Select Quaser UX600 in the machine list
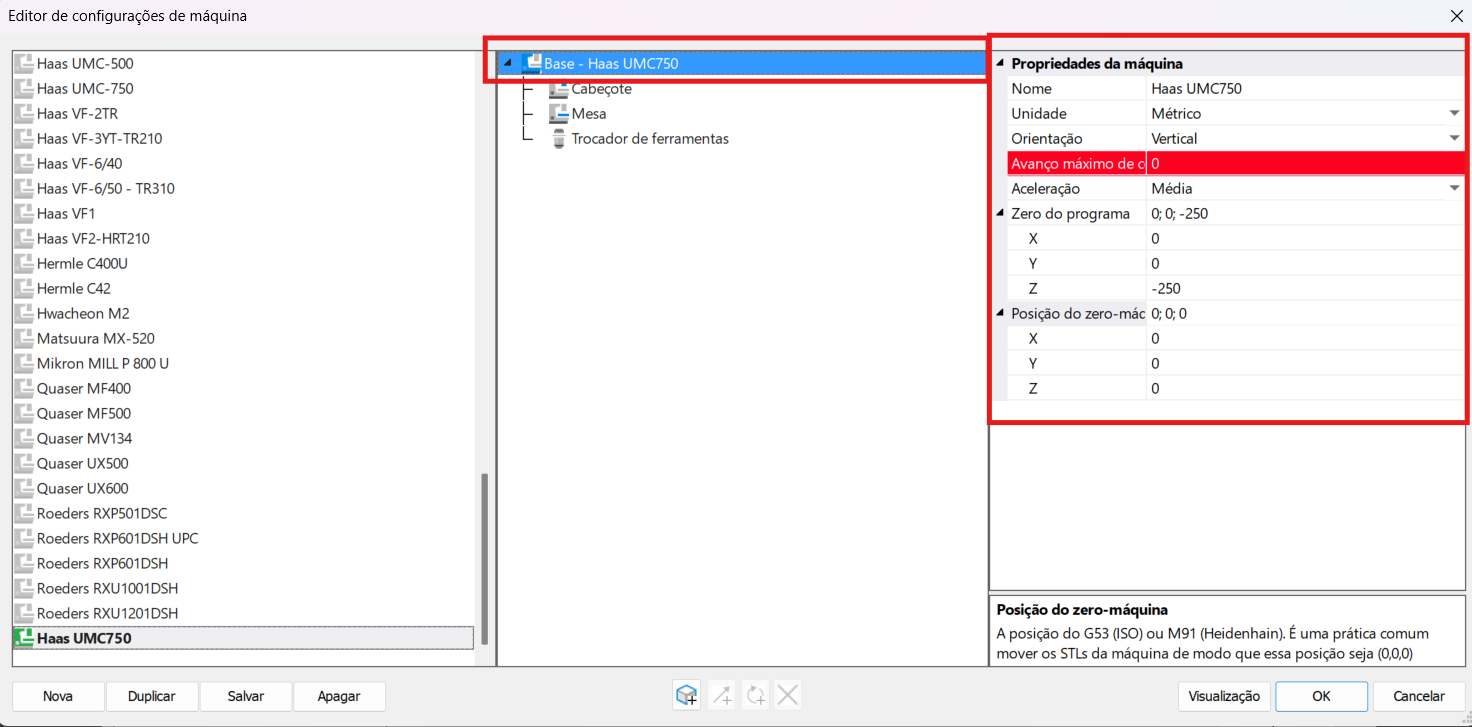Image resolution: width=1472 pixels, height=727 pixels. 82,488
